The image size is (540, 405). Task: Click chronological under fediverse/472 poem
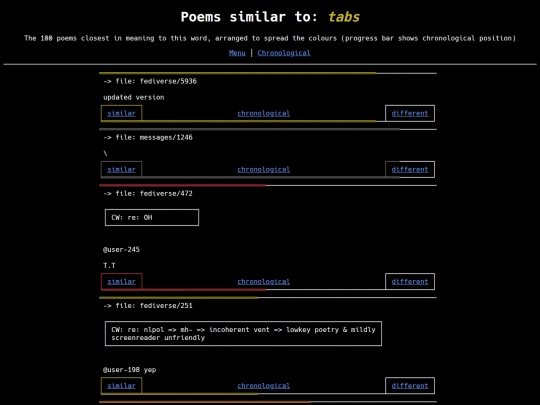click(263, 282)
